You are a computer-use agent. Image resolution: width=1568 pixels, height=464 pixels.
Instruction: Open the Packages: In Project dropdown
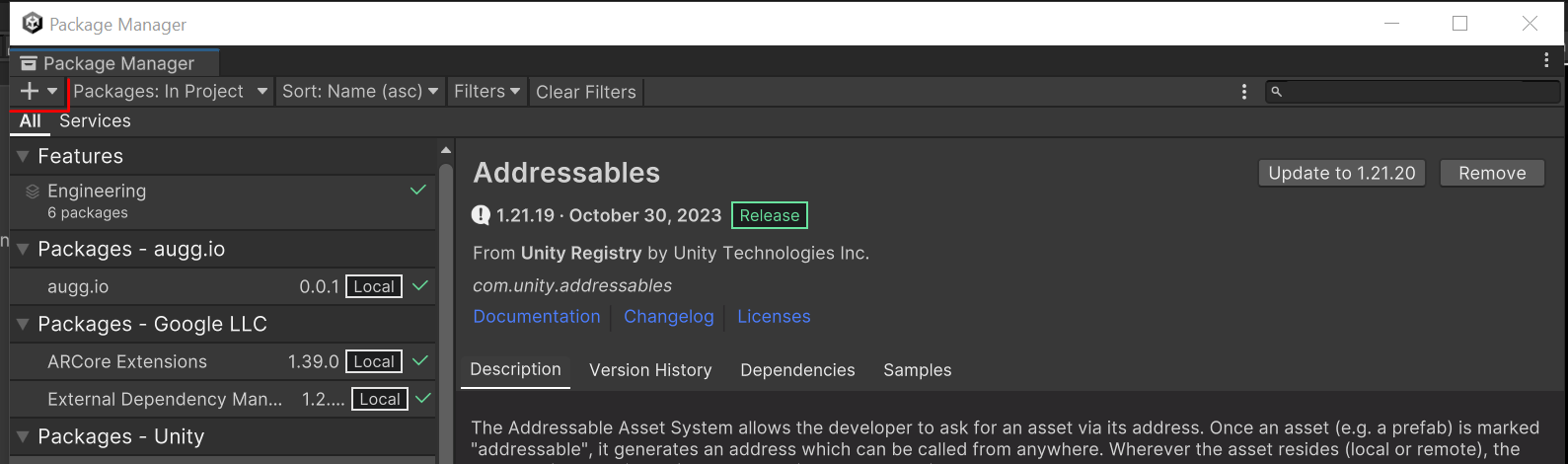coord(170,92)
